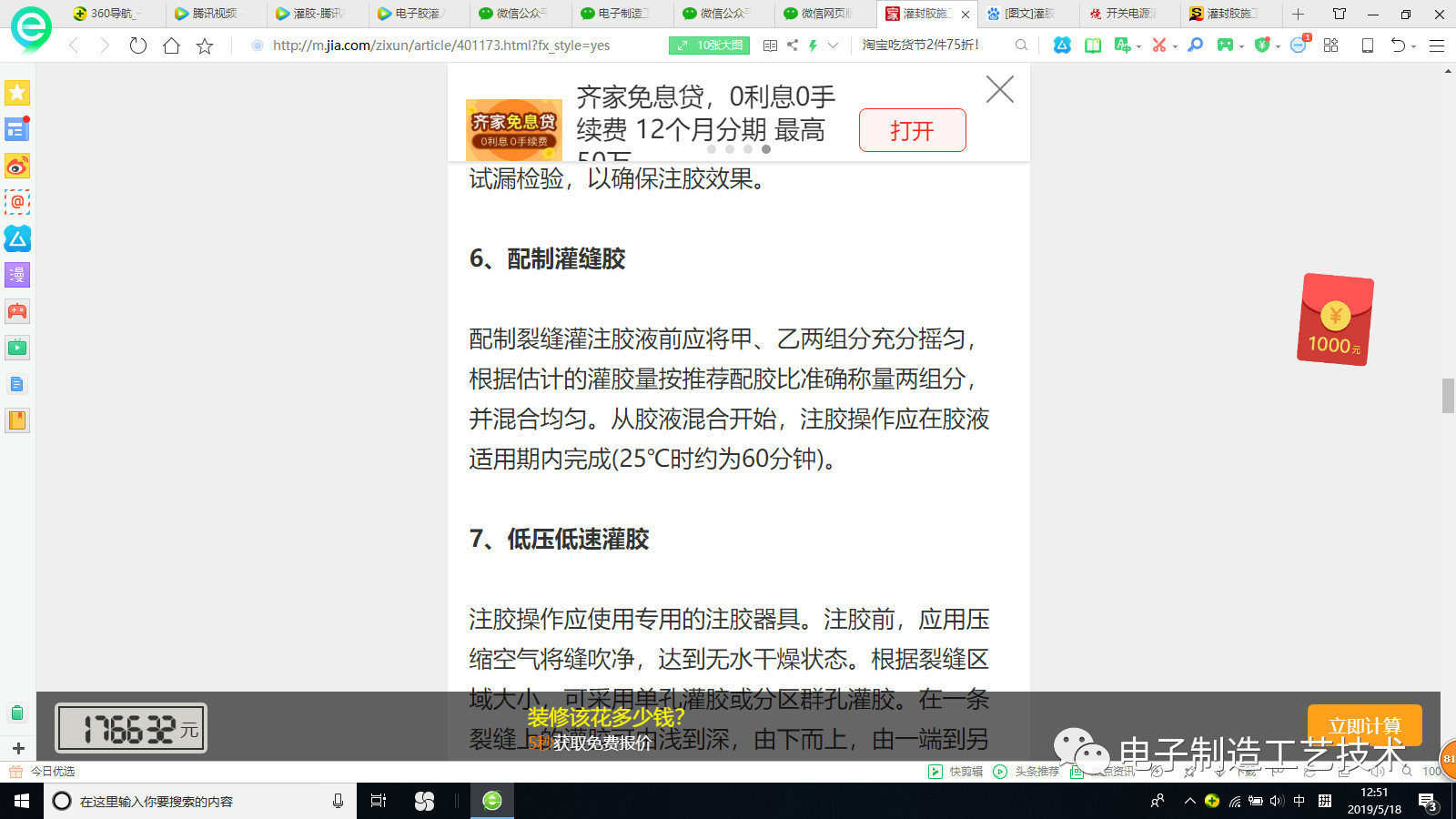This screenshot has width=1456, height=819.
Task: Open the mail @ sidebar icon
Action: 17,202
